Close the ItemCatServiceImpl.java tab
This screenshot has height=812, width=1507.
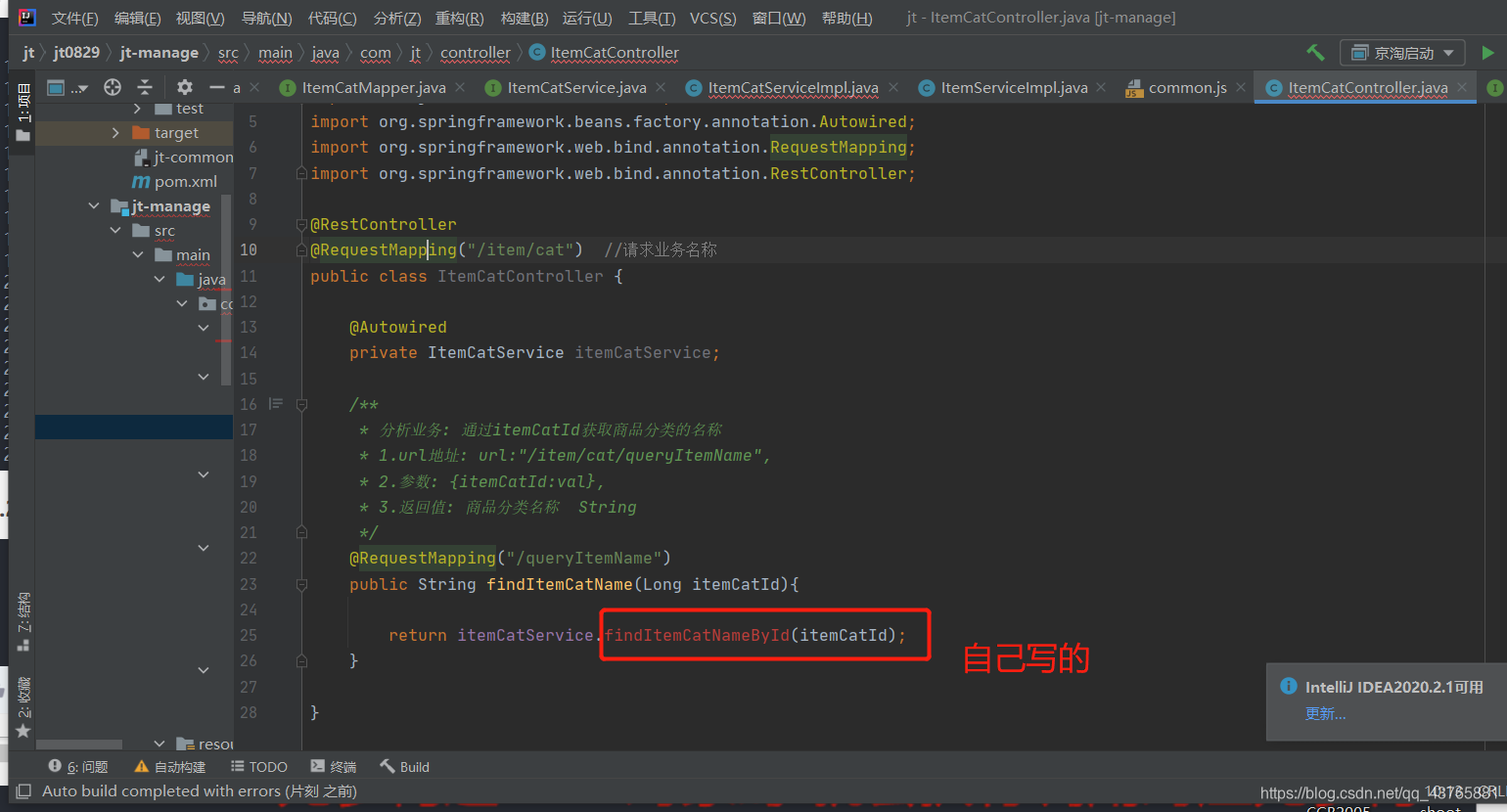[x=893, y=87]
